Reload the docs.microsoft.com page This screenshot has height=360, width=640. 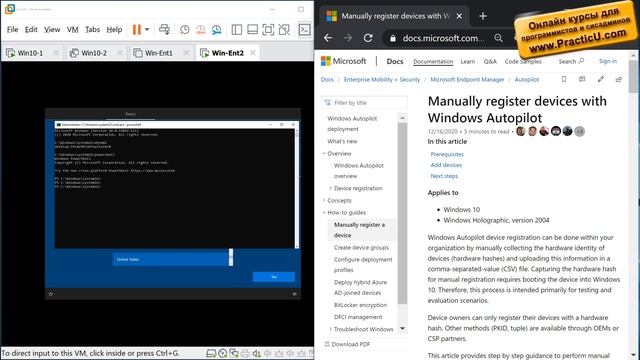pyautogui.click(x=368, y=38)
